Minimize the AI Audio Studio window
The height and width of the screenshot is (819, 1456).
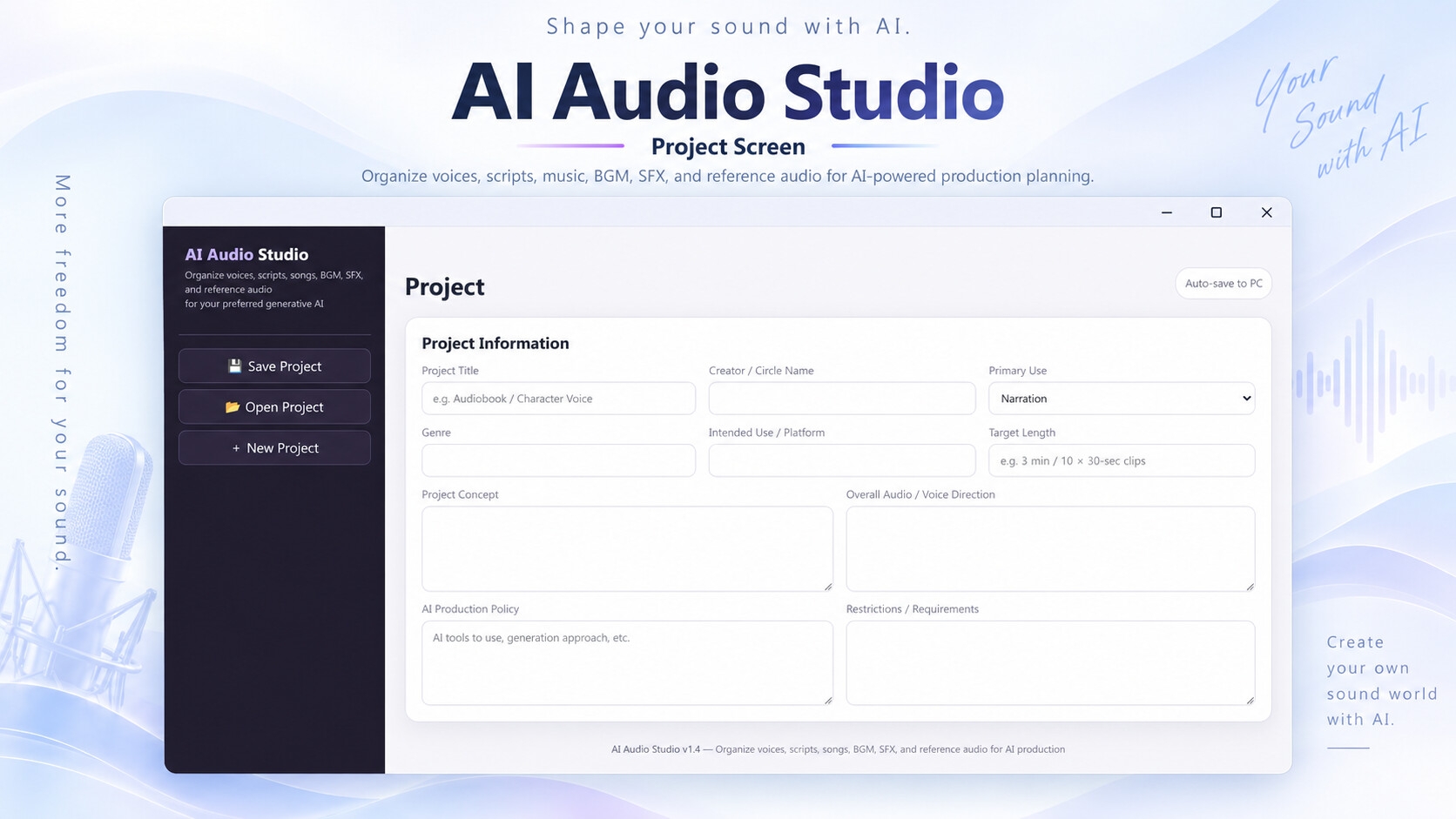click(x=1167, y=212)
